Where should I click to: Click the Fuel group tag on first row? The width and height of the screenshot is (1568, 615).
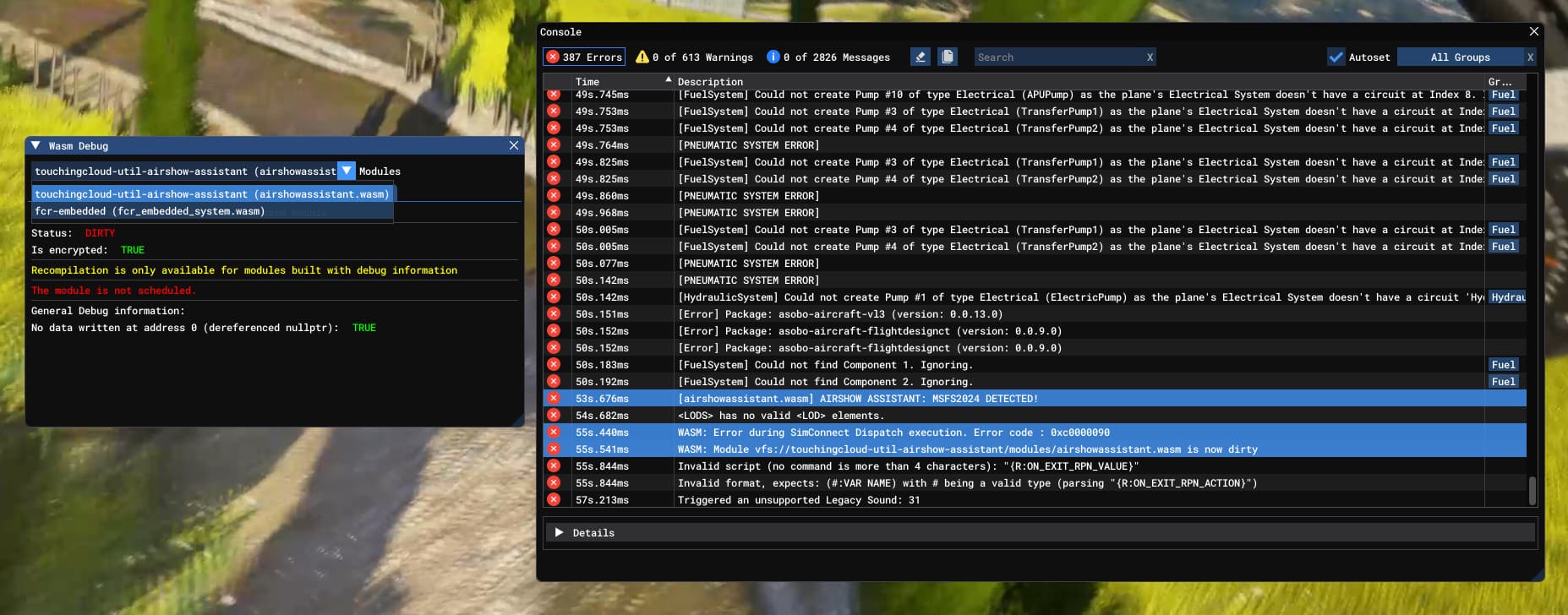[x=1503, y=95]
